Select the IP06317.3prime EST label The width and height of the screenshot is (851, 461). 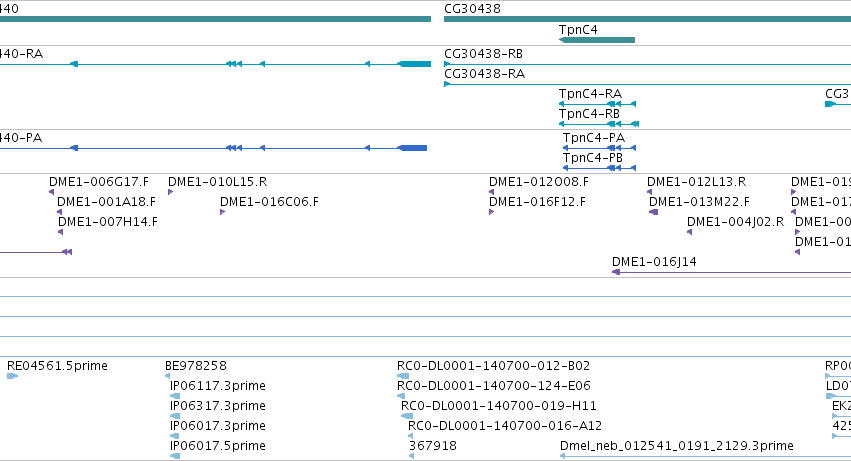click(218, 406)
